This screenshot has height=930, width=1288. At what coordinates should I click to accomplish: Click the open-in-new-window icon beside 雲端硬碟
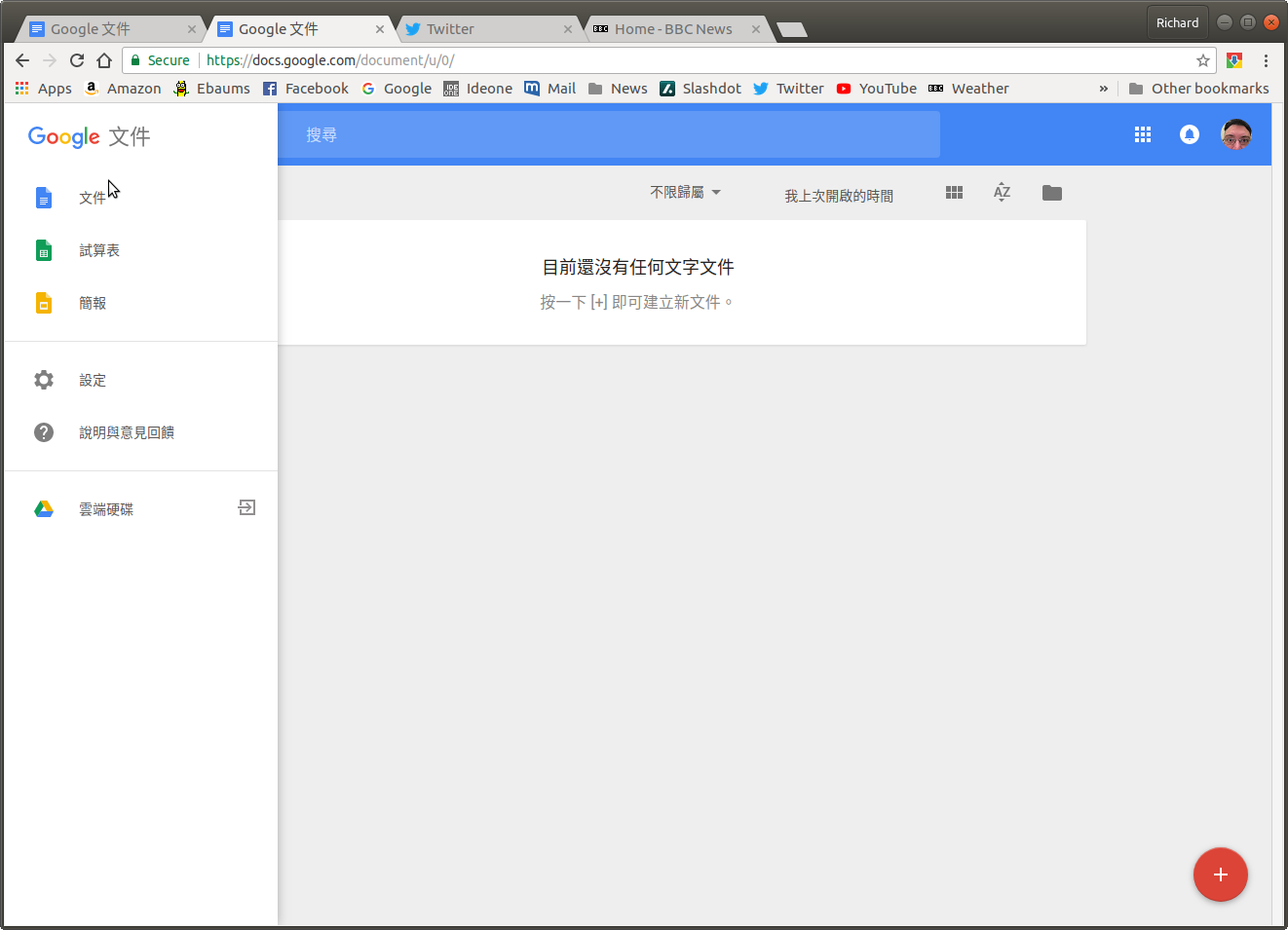coord(247,507)
